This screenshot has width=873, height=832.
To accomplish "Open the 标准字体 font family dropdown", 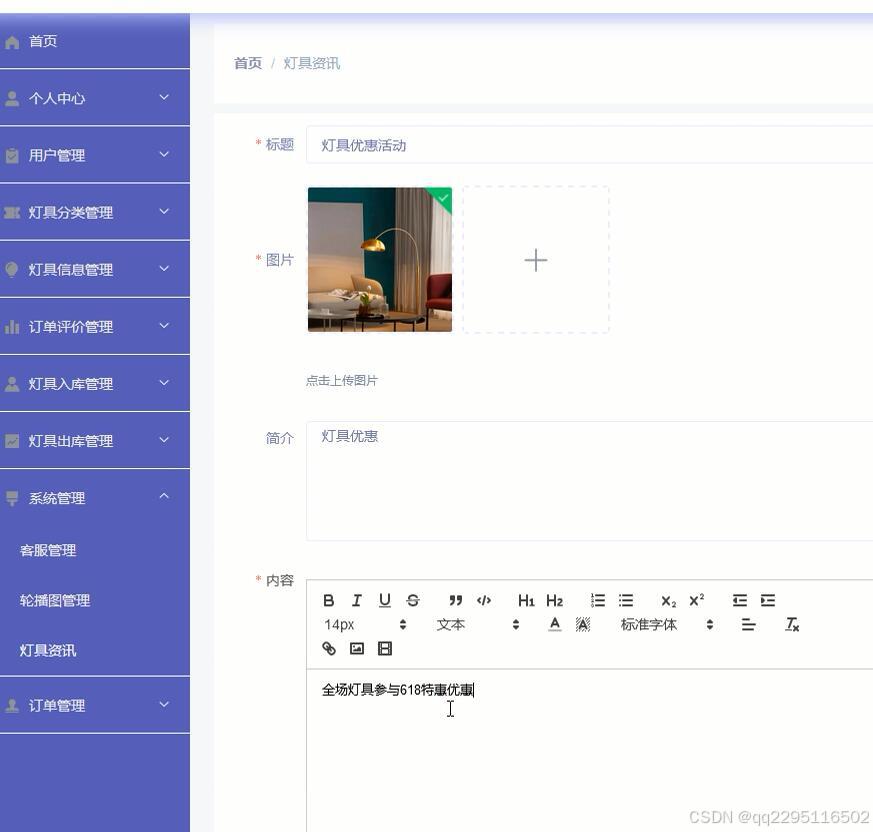I will 666,624.
